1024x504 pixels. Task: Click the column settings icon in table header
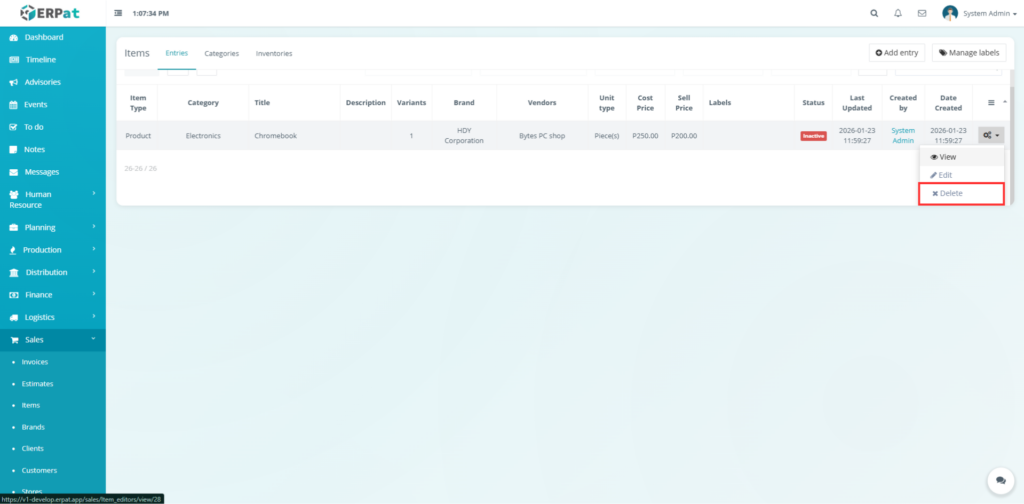(991, 102)
